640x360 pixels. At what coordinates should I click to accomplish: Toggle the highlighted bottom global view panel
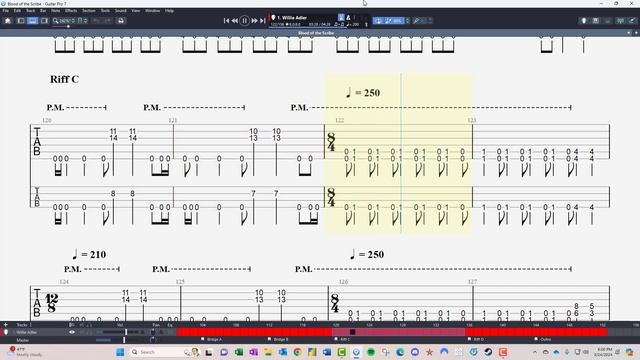33,20
